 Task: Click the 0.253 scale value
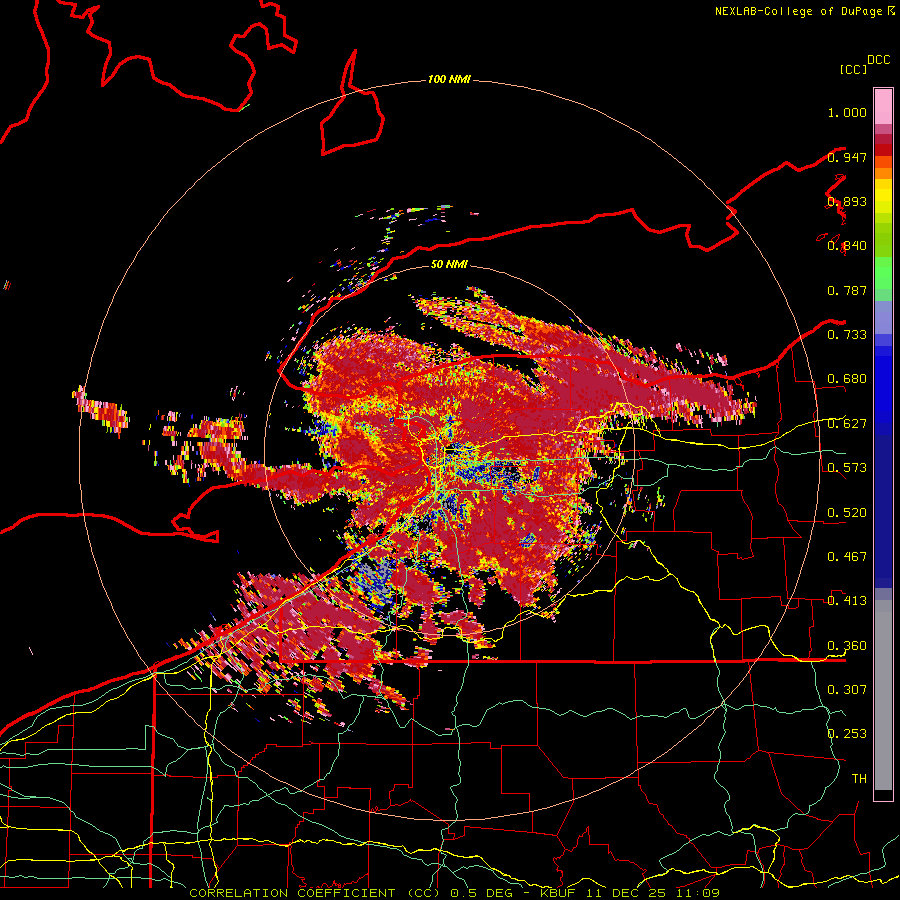(x=847, y=734)
